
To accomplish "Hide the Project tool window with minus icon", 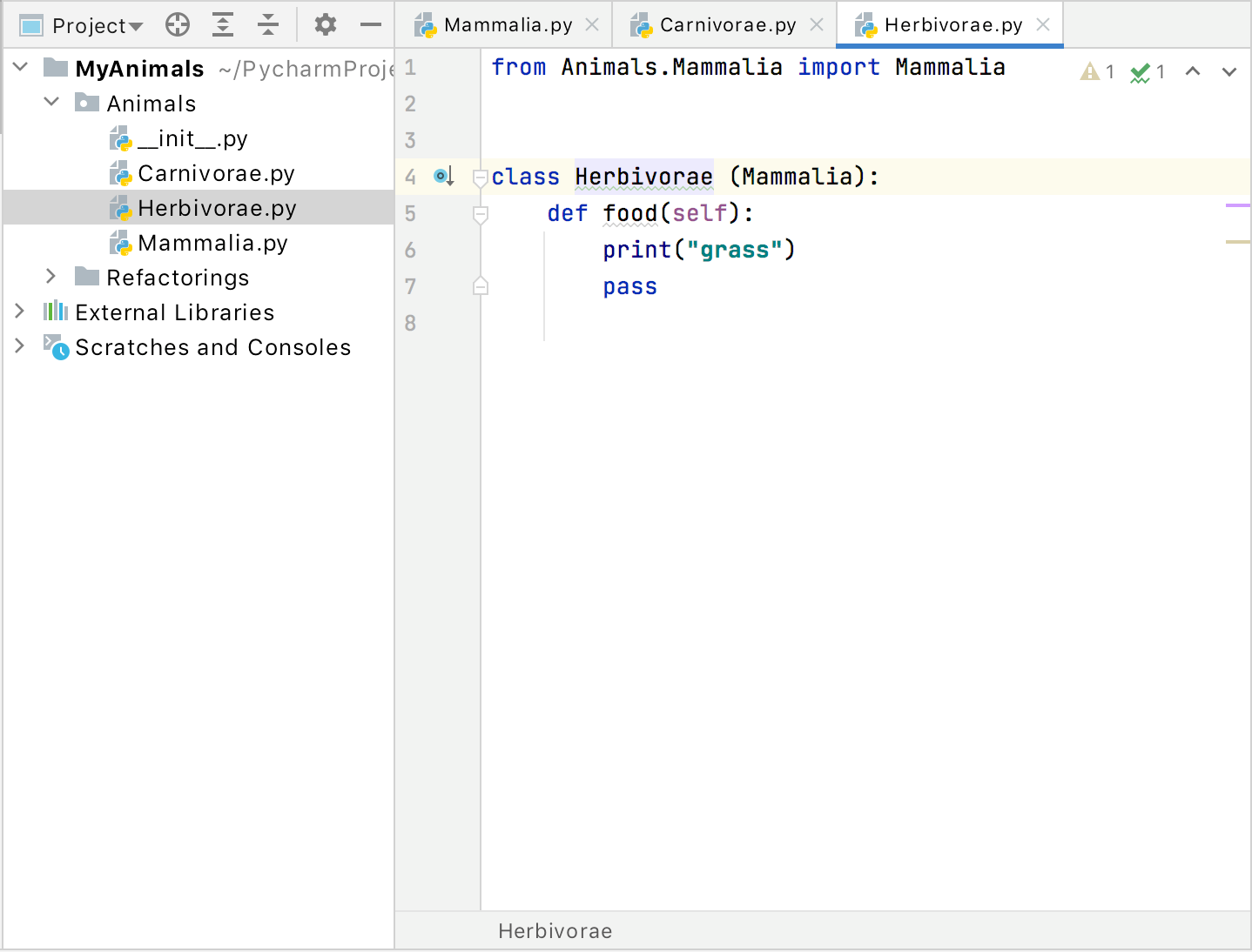I will click(x=371, y=25).
